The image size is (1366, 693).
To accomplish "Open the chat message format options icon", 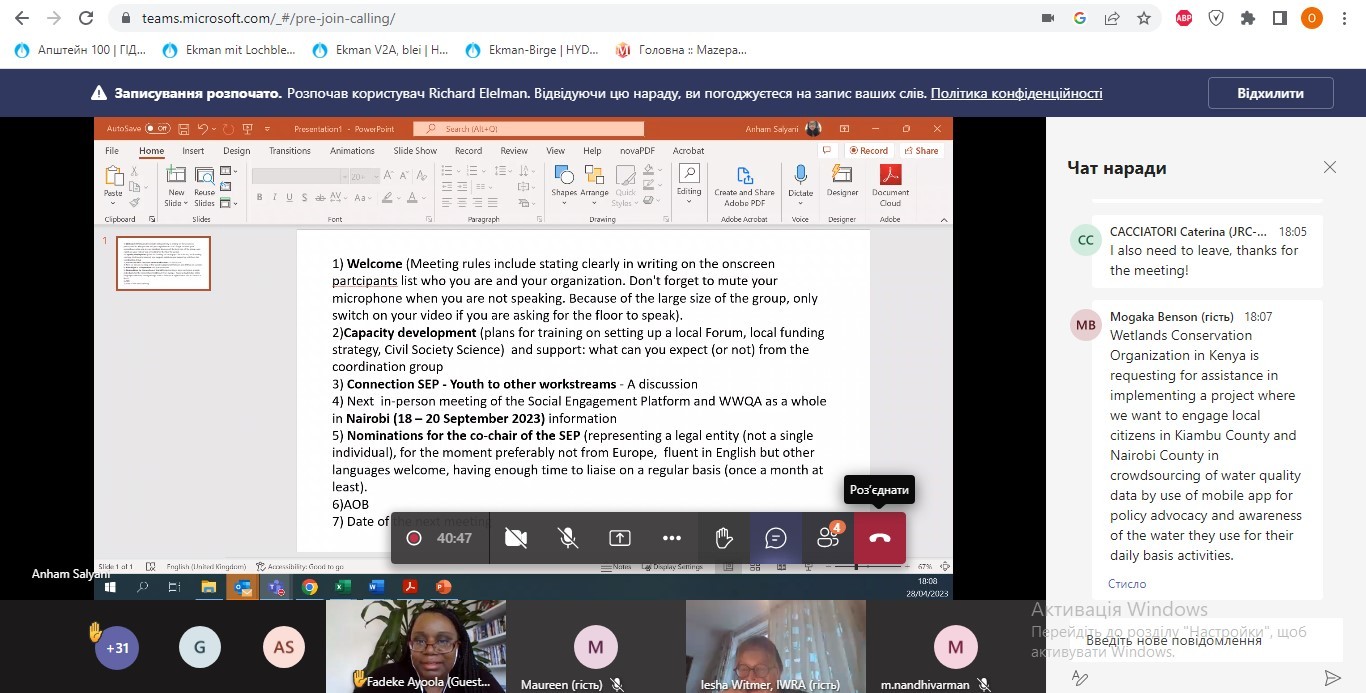I will 1080,678.
